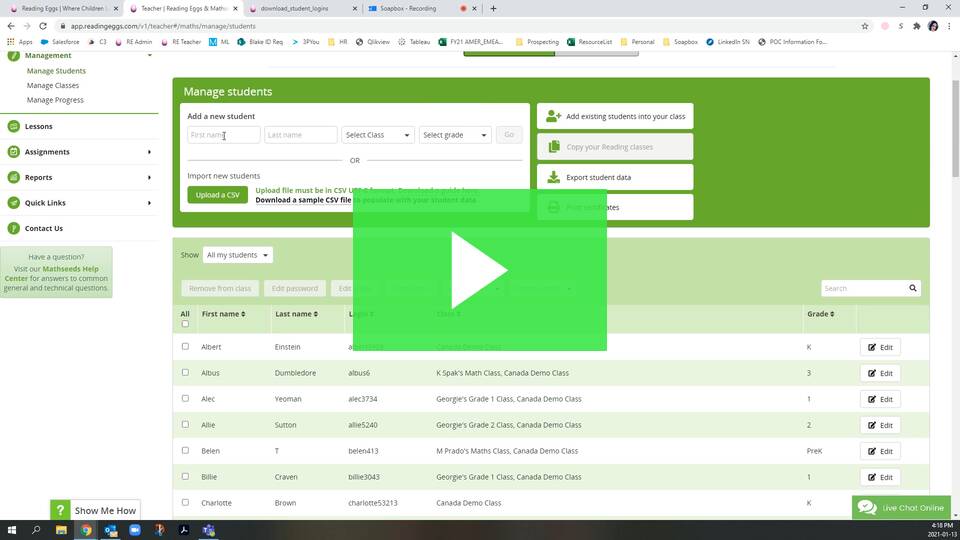Screen dimensions: 960x540
Task: Click the Live Chat Online speech bubble icon
Action: (x=867, y=508)
